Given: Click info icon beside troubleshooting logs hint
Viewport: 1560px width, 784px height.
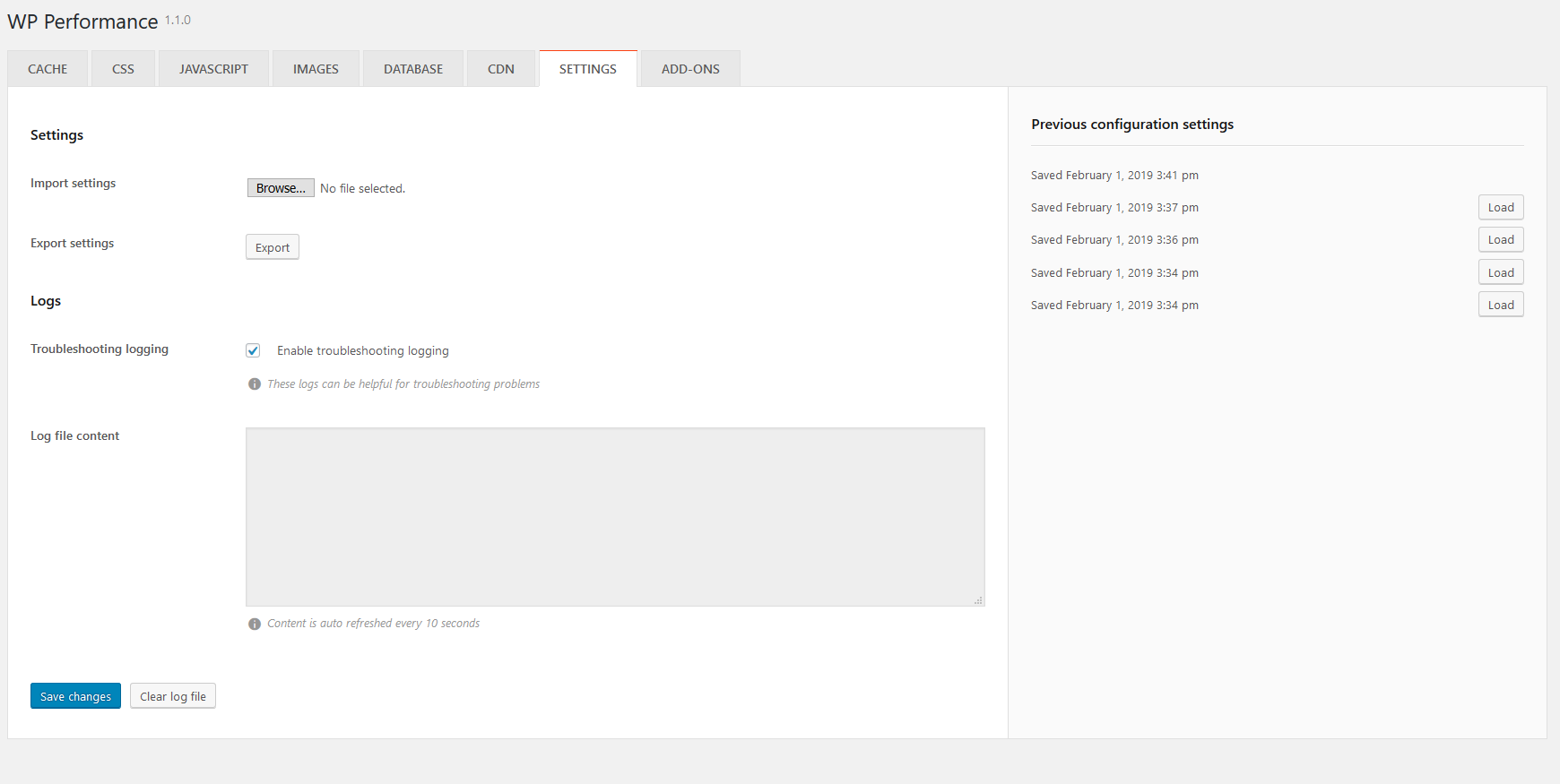Looking at the screenshot, I should point(255,384).
